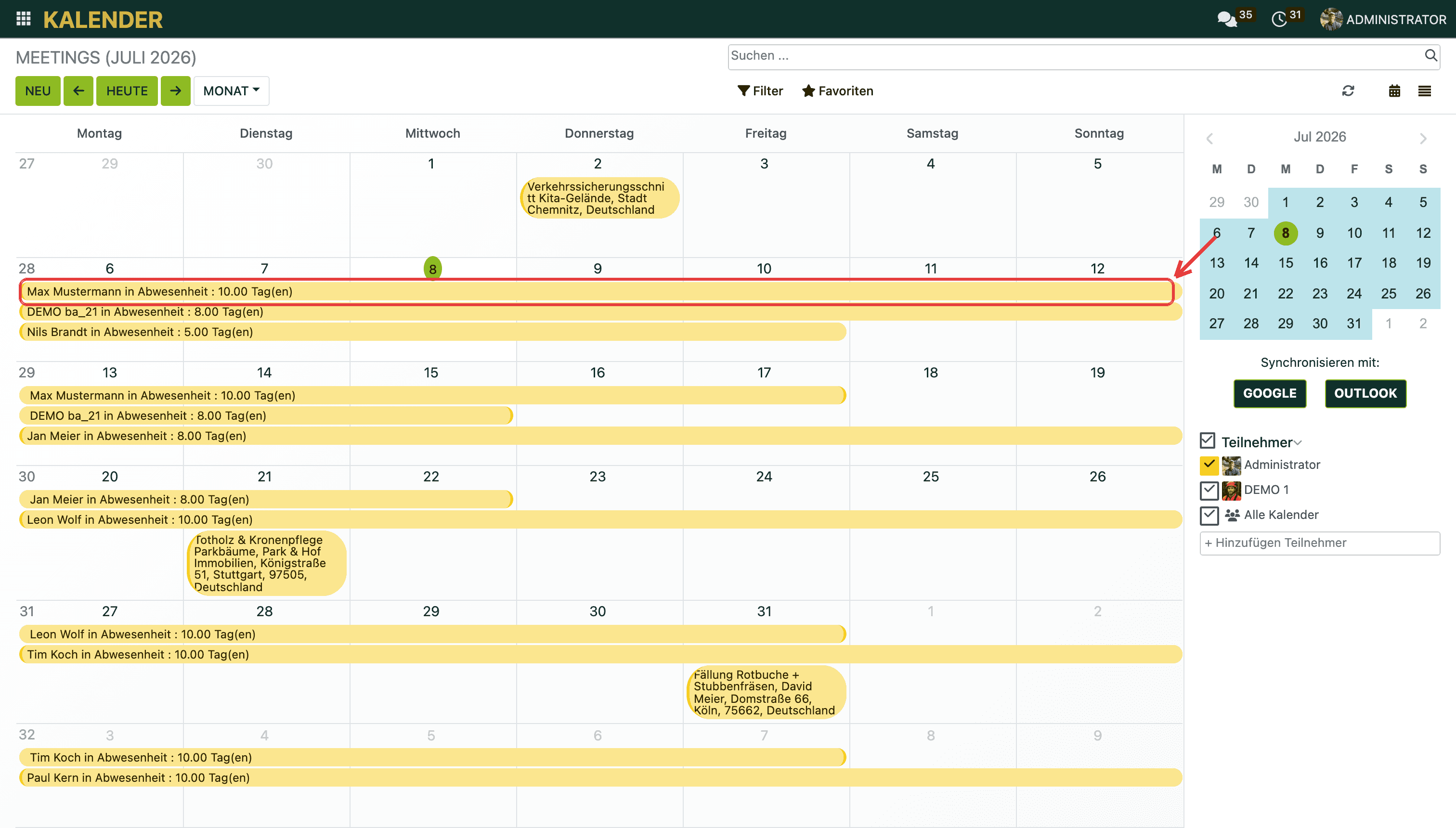Open Leon Wolf absence event starting on the 20th
Screen dimensions: 1456x828
pyautogui.click(x=600, y=520)
